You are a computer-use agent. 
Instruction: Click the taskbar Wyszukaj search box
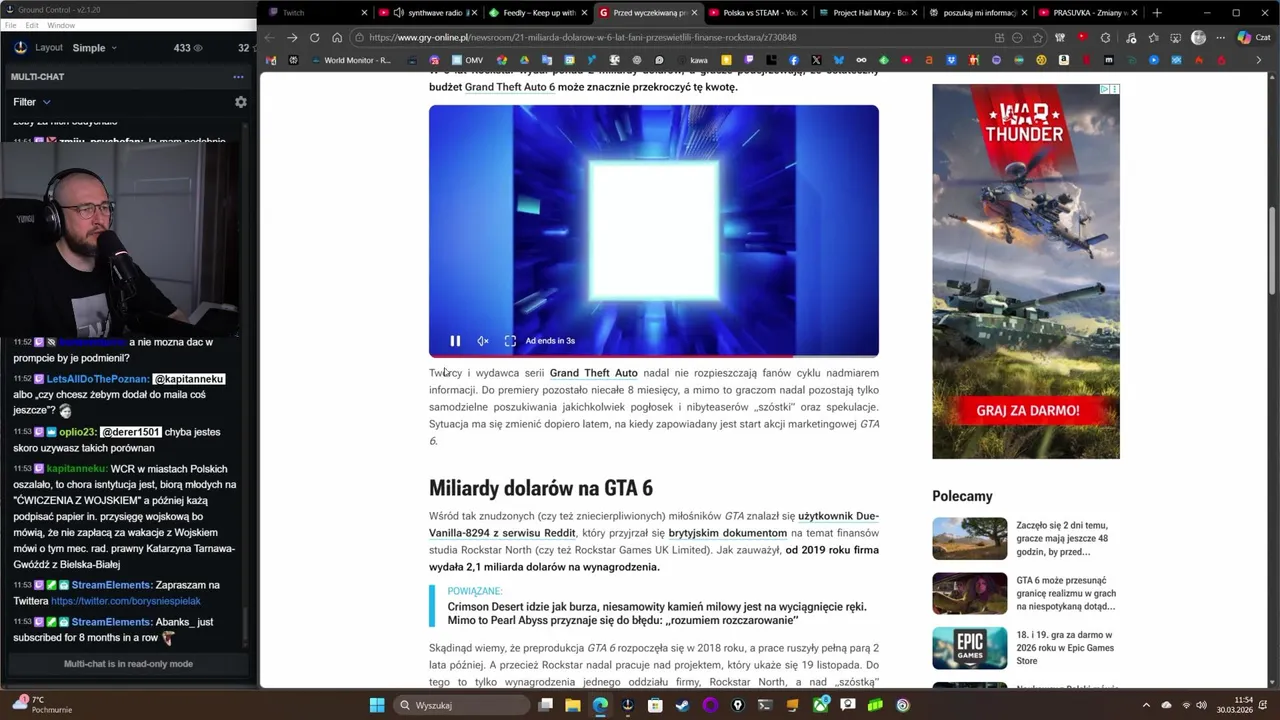click(462, 705)
